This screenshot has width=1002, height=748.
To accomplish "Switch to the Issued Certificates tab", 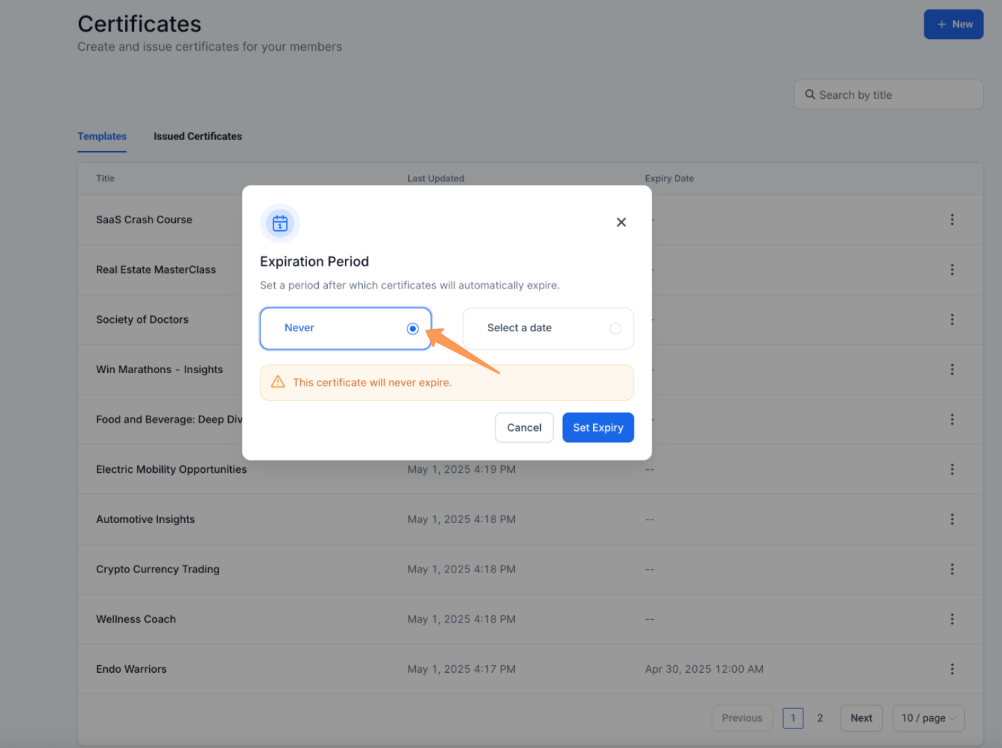I will tap(197, 136).
